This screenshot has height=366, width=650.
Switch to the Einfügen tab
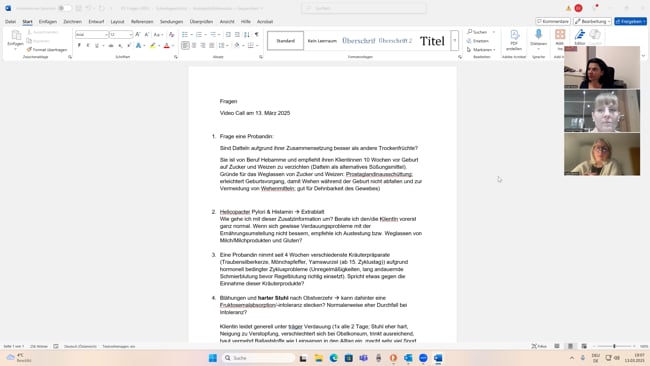[48, 22]
